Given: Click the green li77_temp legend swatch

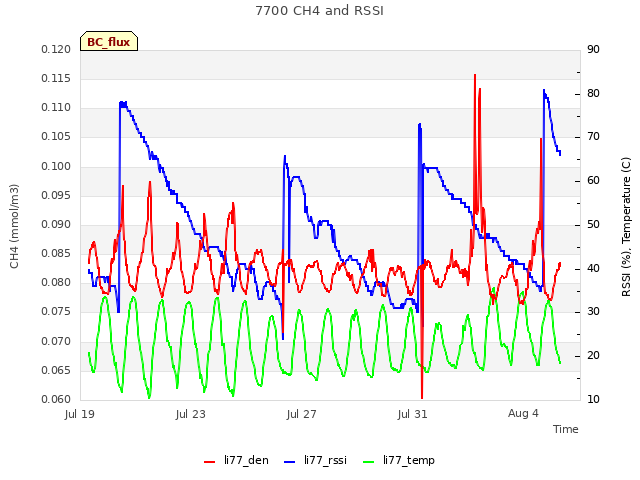Looking at the screenshot, I should (x=368, y=462).
